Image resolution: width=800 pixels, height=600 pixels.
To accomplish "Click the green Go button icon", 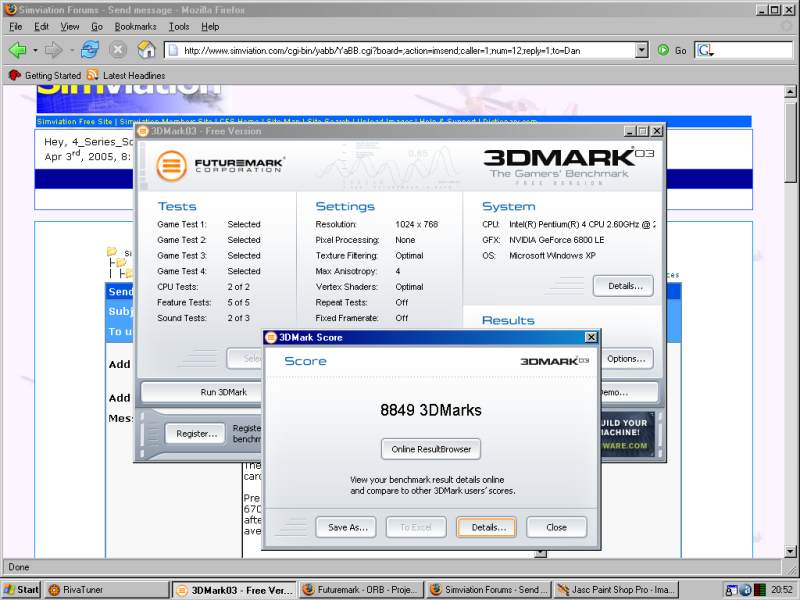I will pyautogui.click(x=663, y=50).
